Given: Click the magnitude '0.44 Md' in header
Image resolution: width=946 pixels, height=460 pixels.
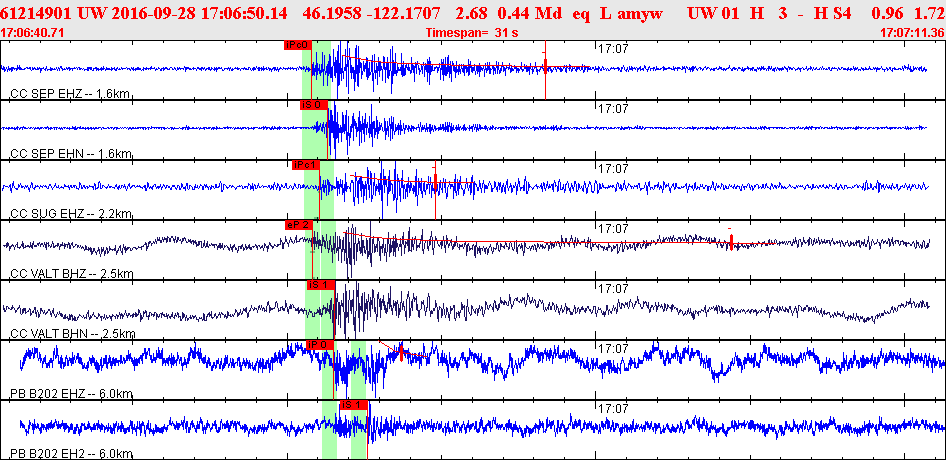Looking at the screenshot, I should pyautogui.click(x=530, y=14).
